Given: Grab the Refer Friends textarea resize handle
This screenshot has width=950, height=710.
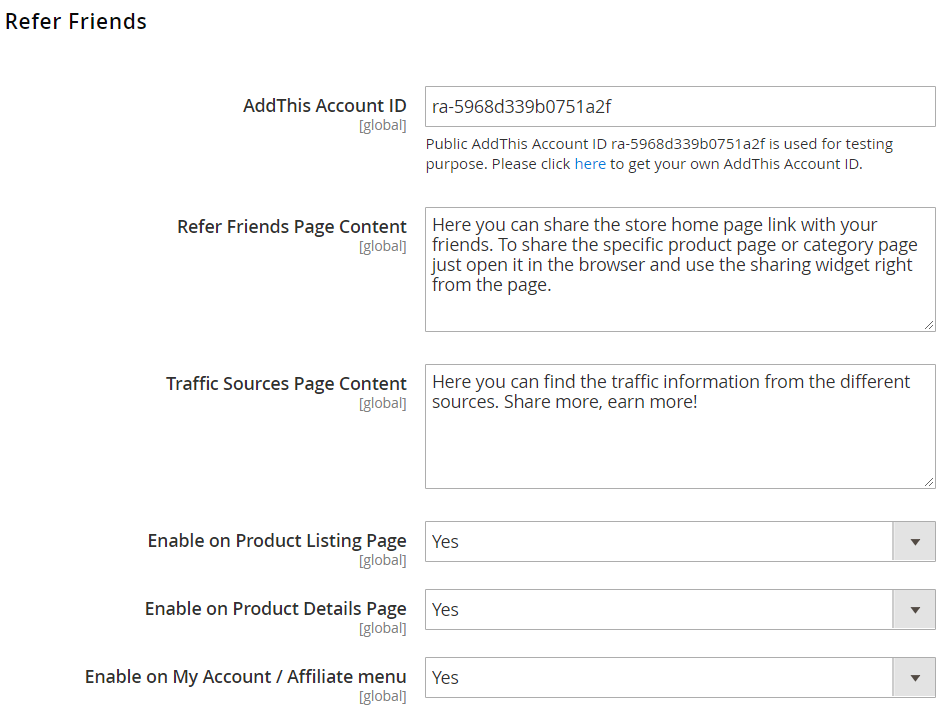Looking at the screenshot, I should coord(929,325).
